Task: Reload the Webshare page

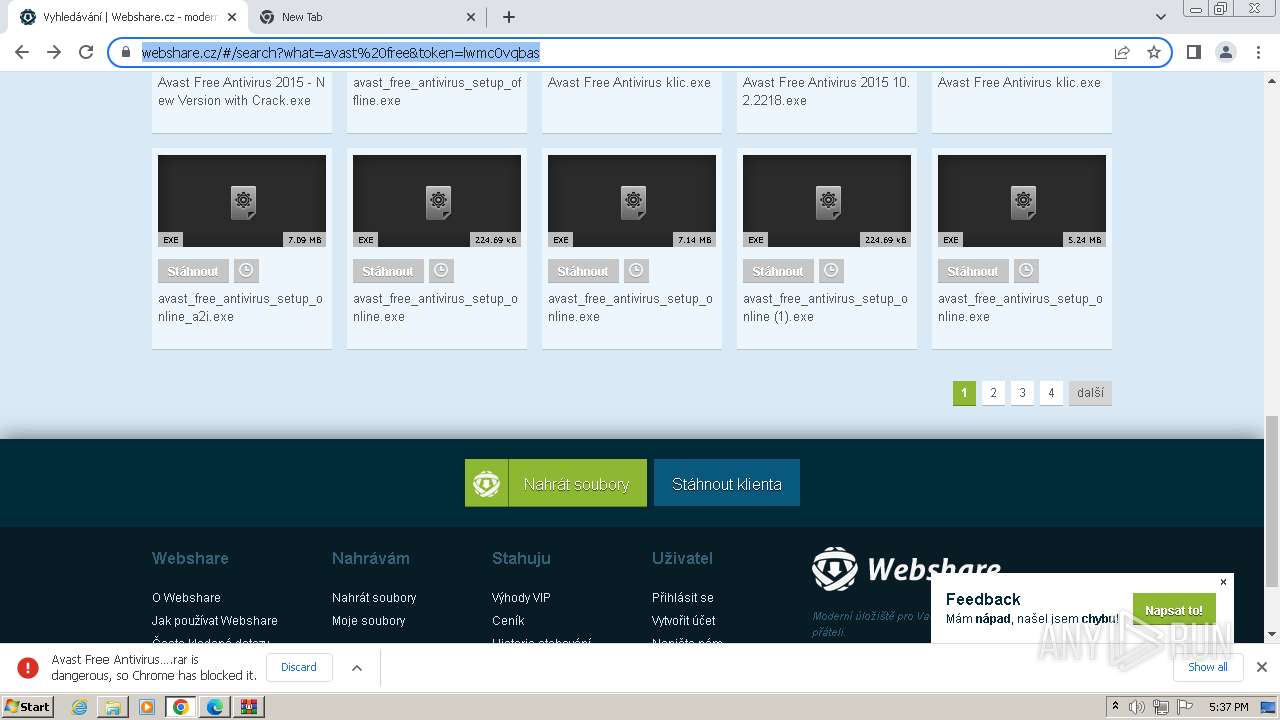Action: [x=86, y=52]
